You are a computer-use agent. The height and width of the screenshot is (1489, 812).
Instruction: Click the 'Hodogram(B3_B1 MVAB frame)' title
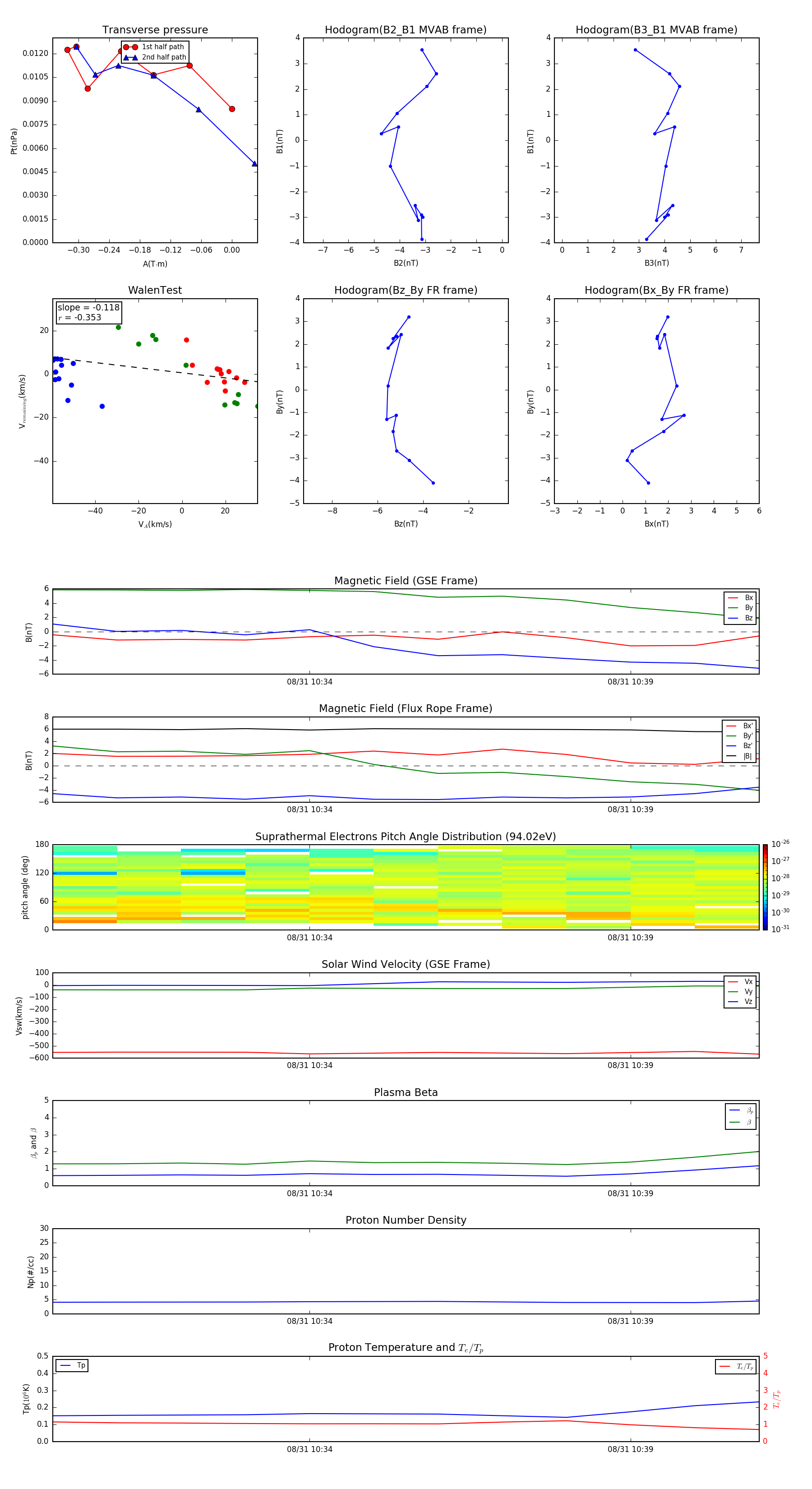pos(656,30)
